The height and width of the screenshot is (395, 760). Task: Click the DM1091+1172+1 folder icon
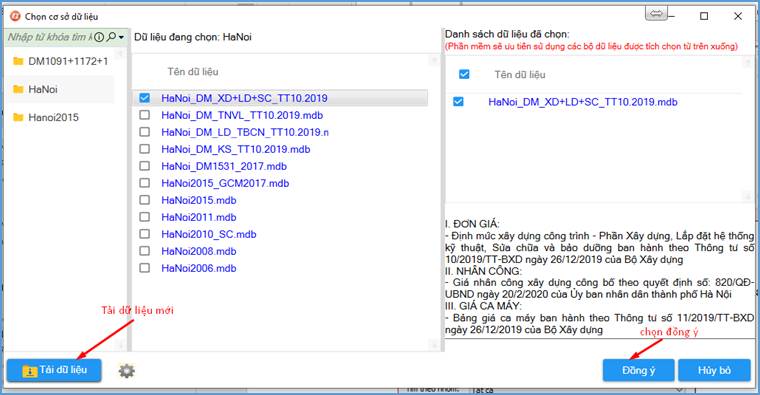click(x=18, y=61)
